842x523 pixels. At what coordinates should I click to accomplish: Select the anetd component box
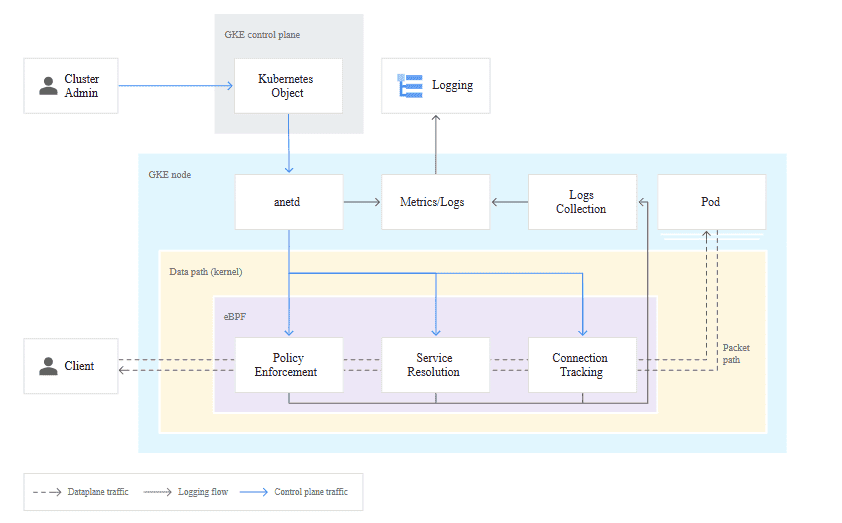[x=289, y=202]
